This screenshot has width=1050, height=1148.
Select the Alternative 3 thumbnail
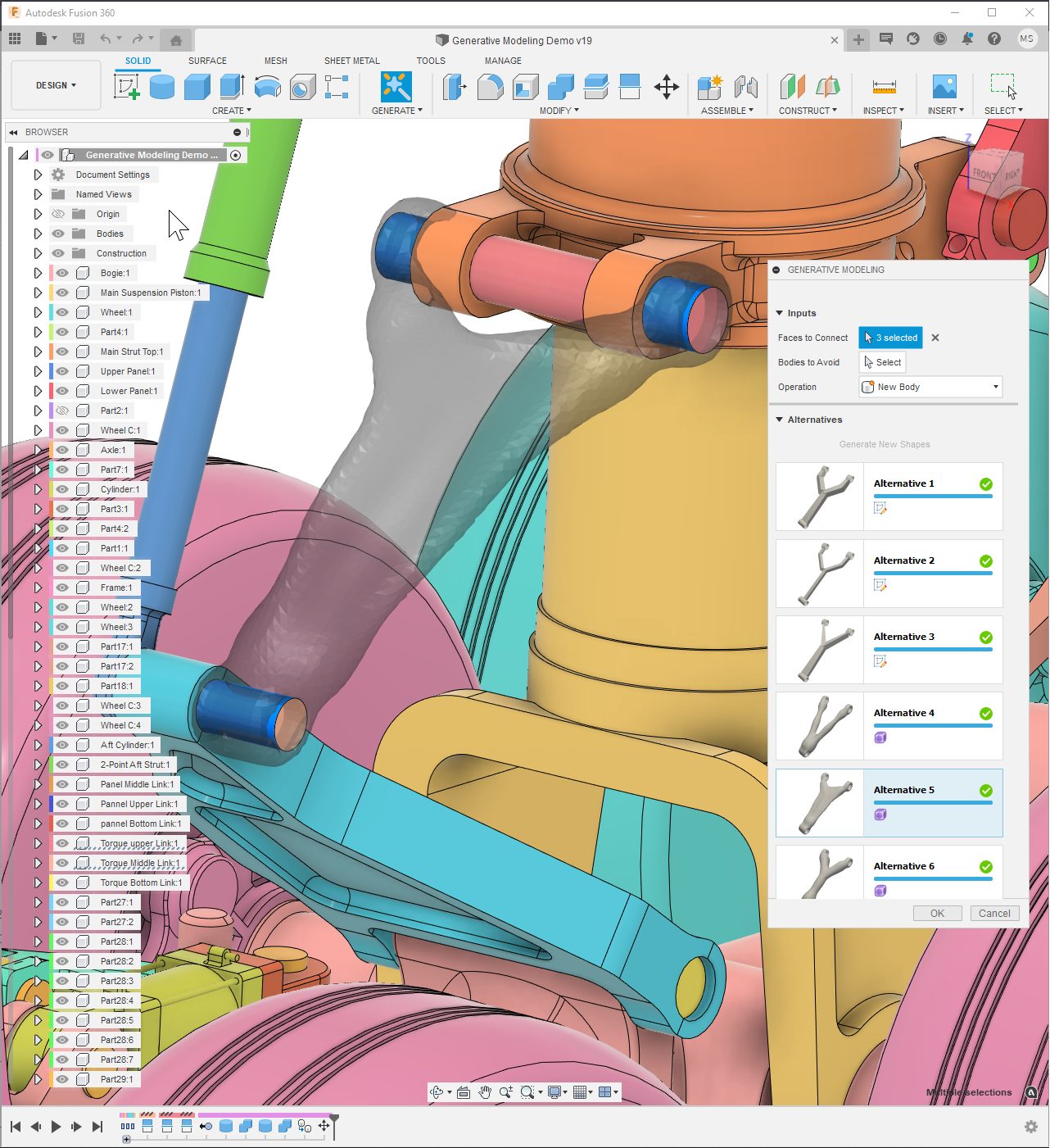[820, 650]
